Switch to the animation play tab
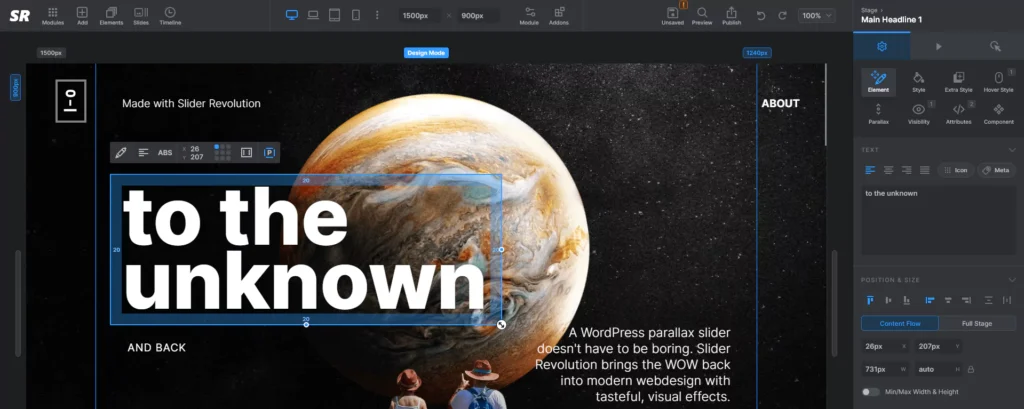The image size is (1024, 409). tap(938, 46)
